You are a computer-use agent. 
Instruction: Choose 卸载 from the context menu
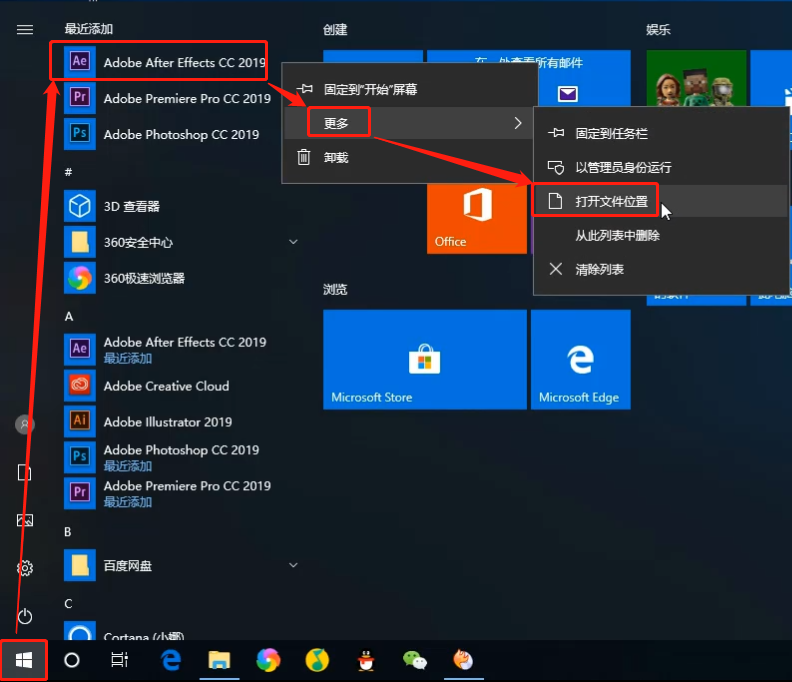pyautogui.click(x=408, y=158)
